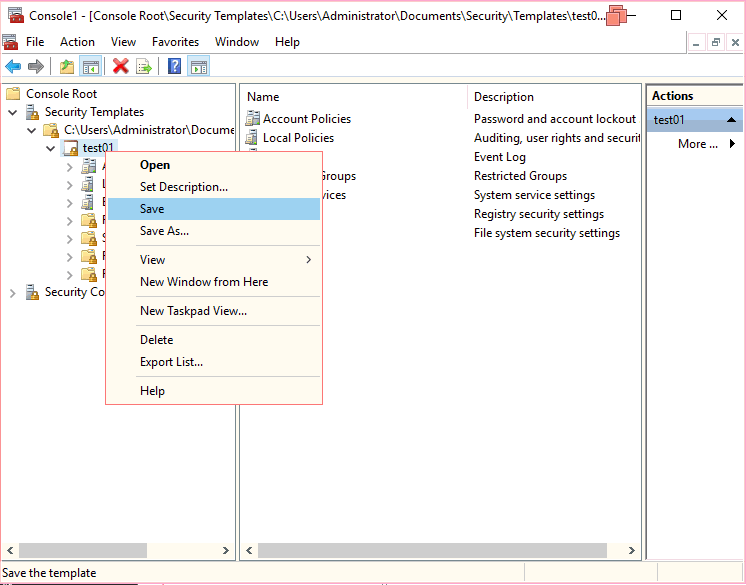Collapse the Security Templates tree node
Screen dimensions: 746x585
point(13,112)
